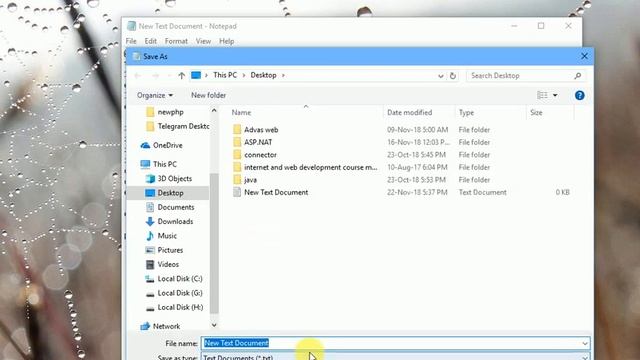Click the New folder button
640x360 pixels.
click(x=208, y=95)
